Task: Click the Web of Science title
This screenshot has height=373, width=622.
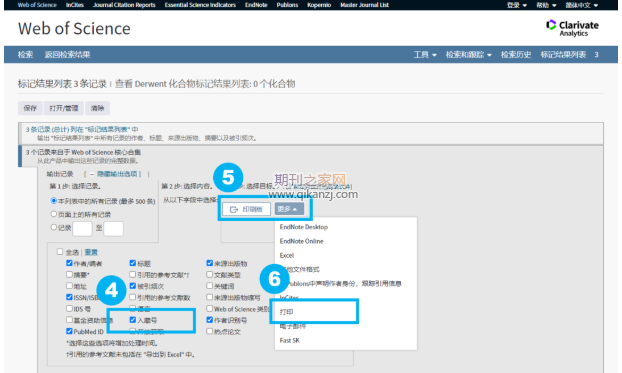Action: coord(74,29)
